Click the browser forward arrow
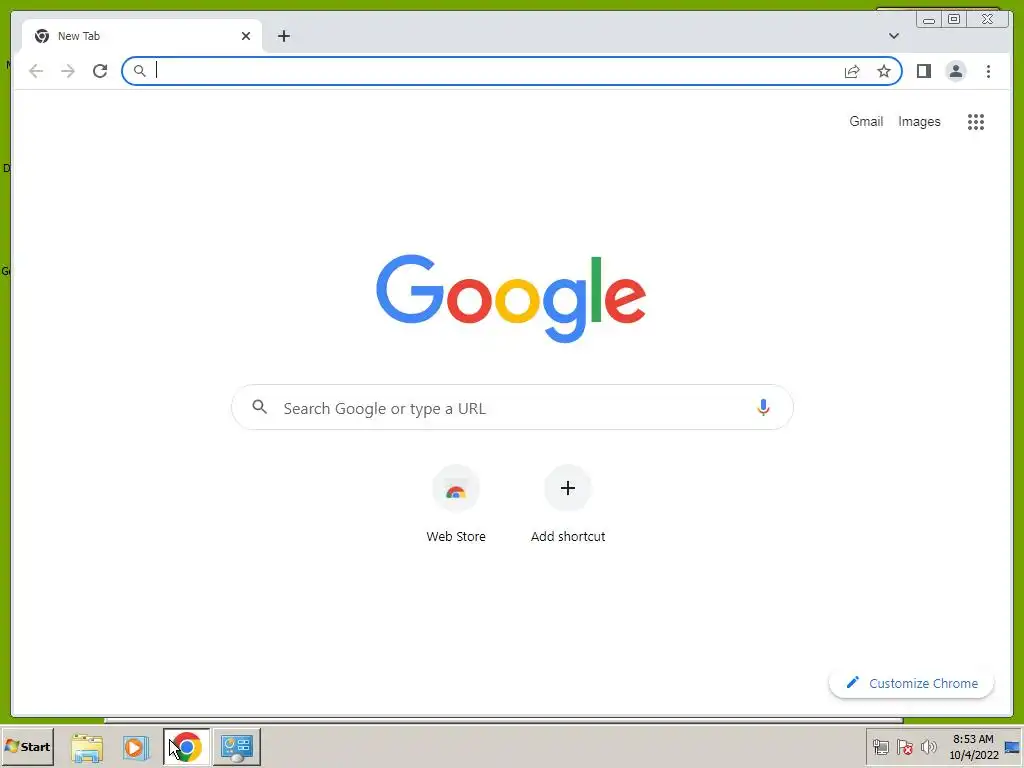This screenshot has width=1024, height=768. click(68, 71)
